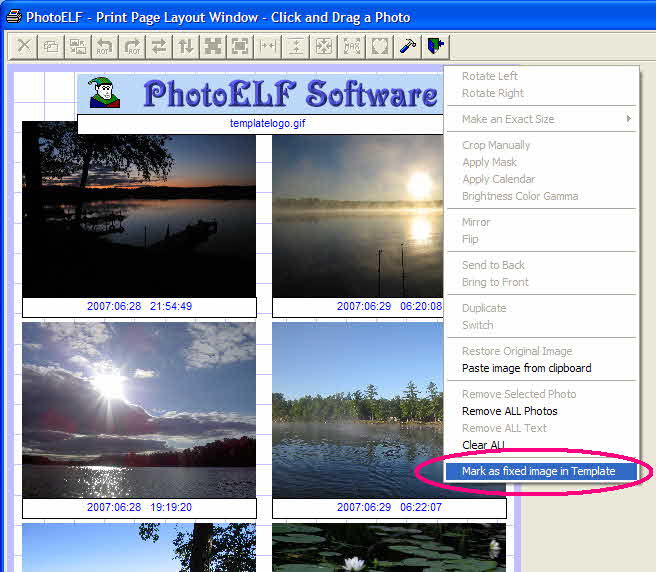This screenshot has width=656, height=572.
Task: Click the switch photos toolbar icon
Action: click(x=78, y=46)
